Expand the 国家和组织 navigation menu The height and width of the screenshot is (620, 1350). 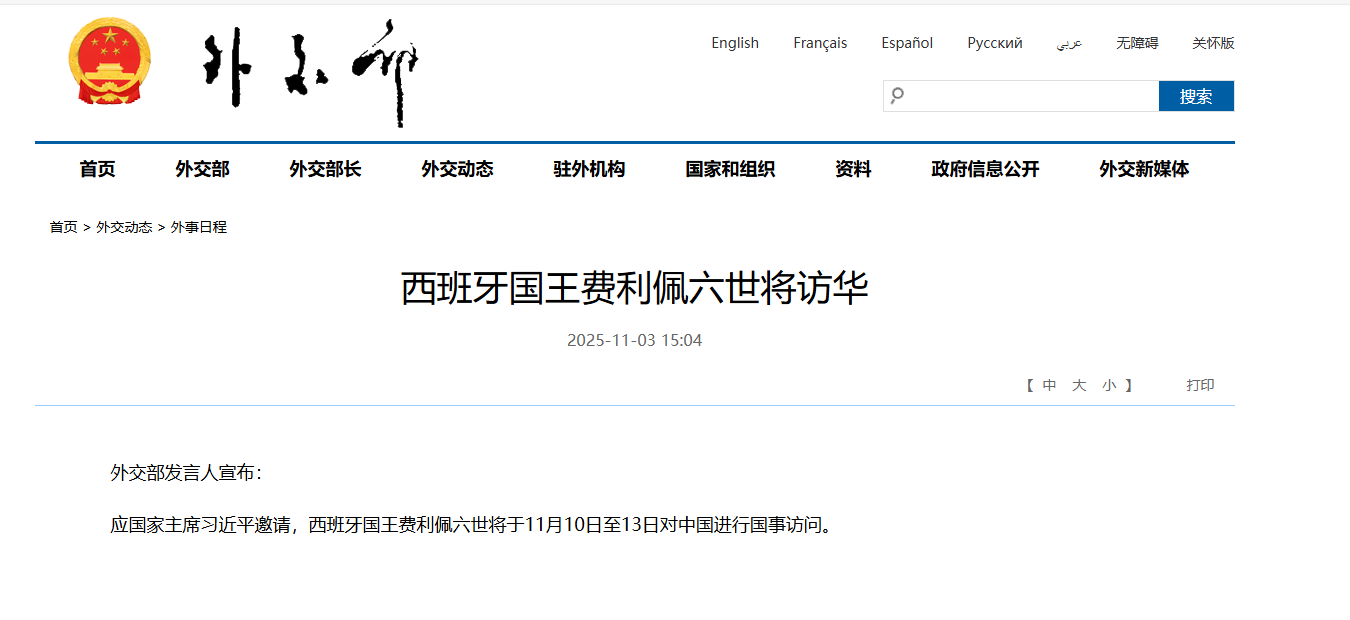pos(730,169)
